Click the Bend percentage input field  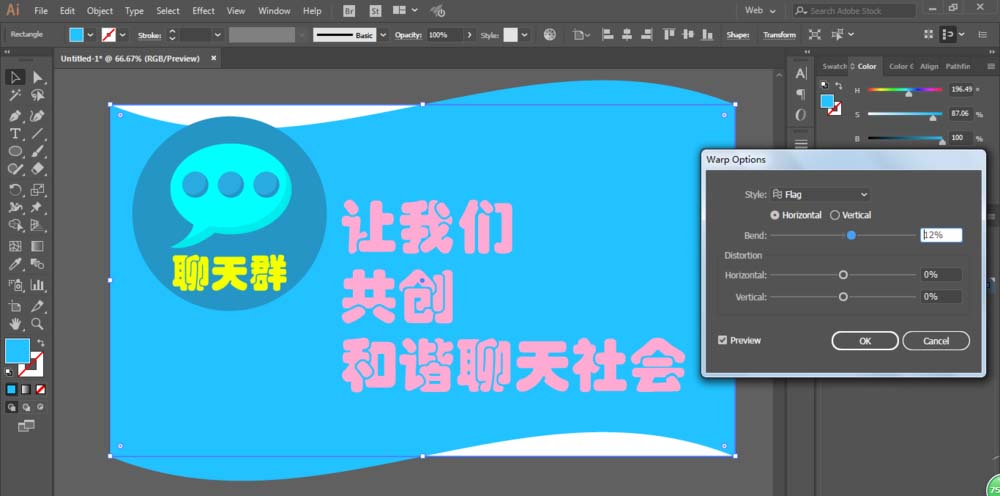(x=941, y=235)
